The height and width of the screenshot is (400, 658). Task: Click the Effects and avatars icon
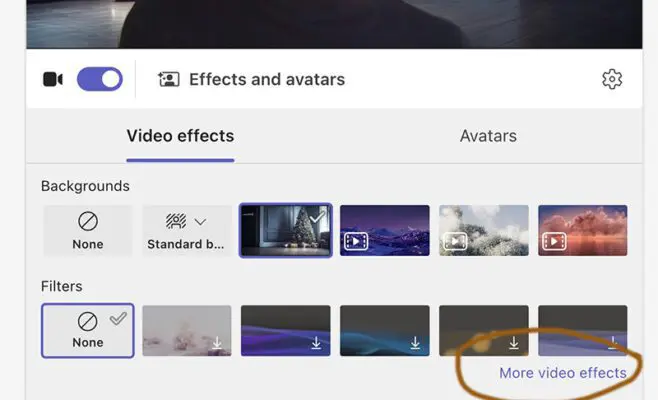[169, 79]
